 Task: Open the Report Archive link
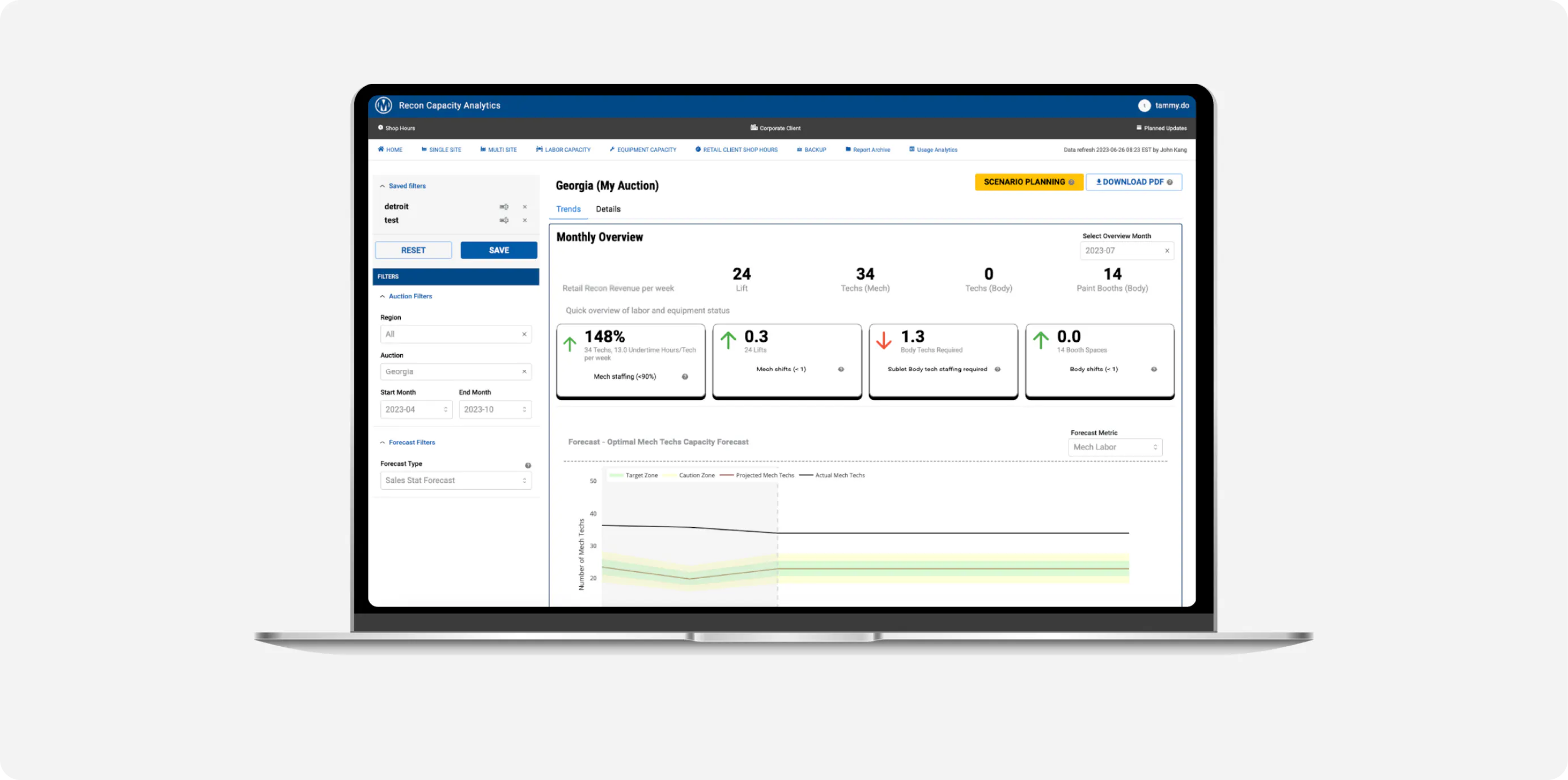[x=867, y=150]
